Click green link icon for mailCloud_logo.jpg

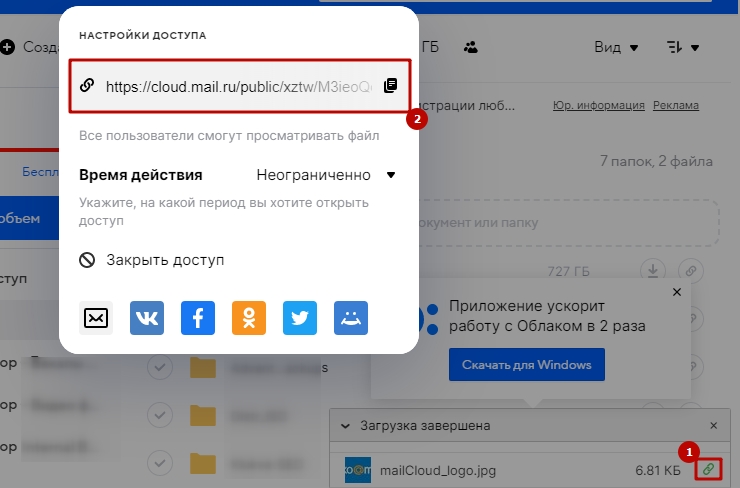coord(708,468)
